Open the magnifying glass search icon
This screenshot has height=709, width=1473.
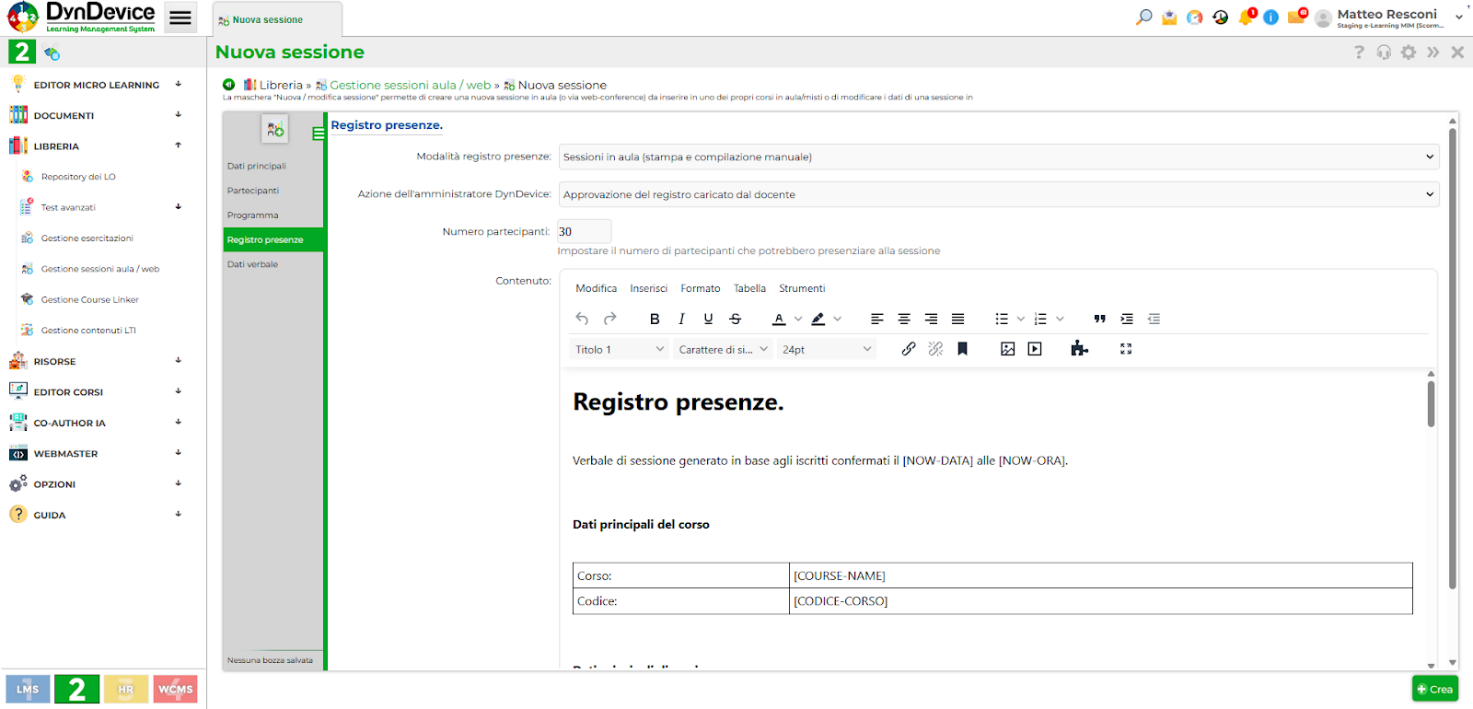[1144, 17]
